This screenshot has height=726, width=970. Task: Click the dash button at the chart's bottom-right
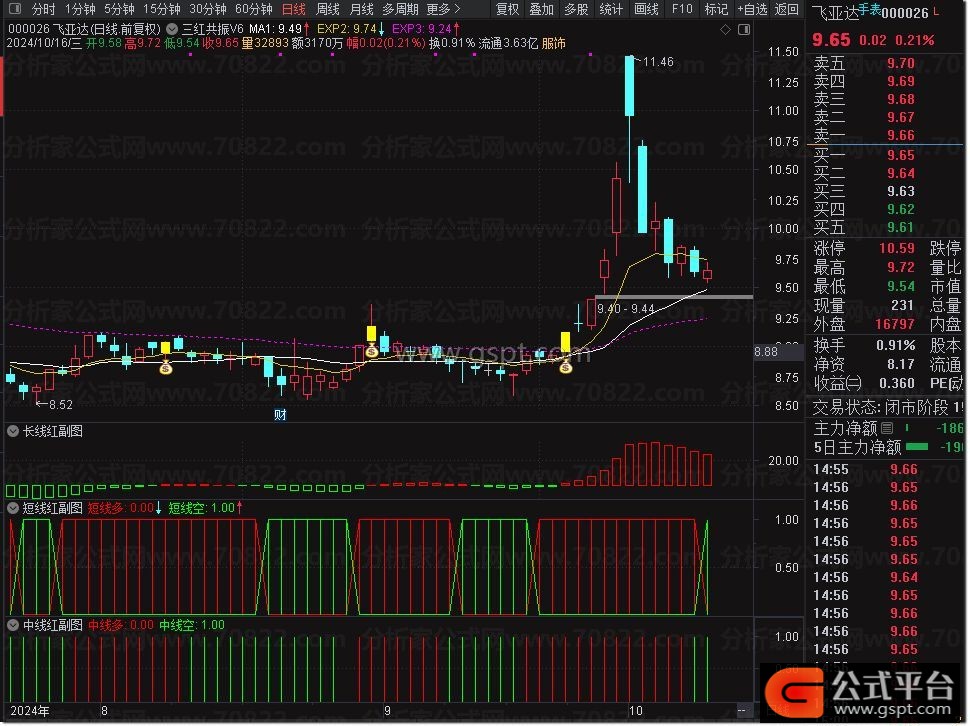pyautogui.click(x=742, y=710)
